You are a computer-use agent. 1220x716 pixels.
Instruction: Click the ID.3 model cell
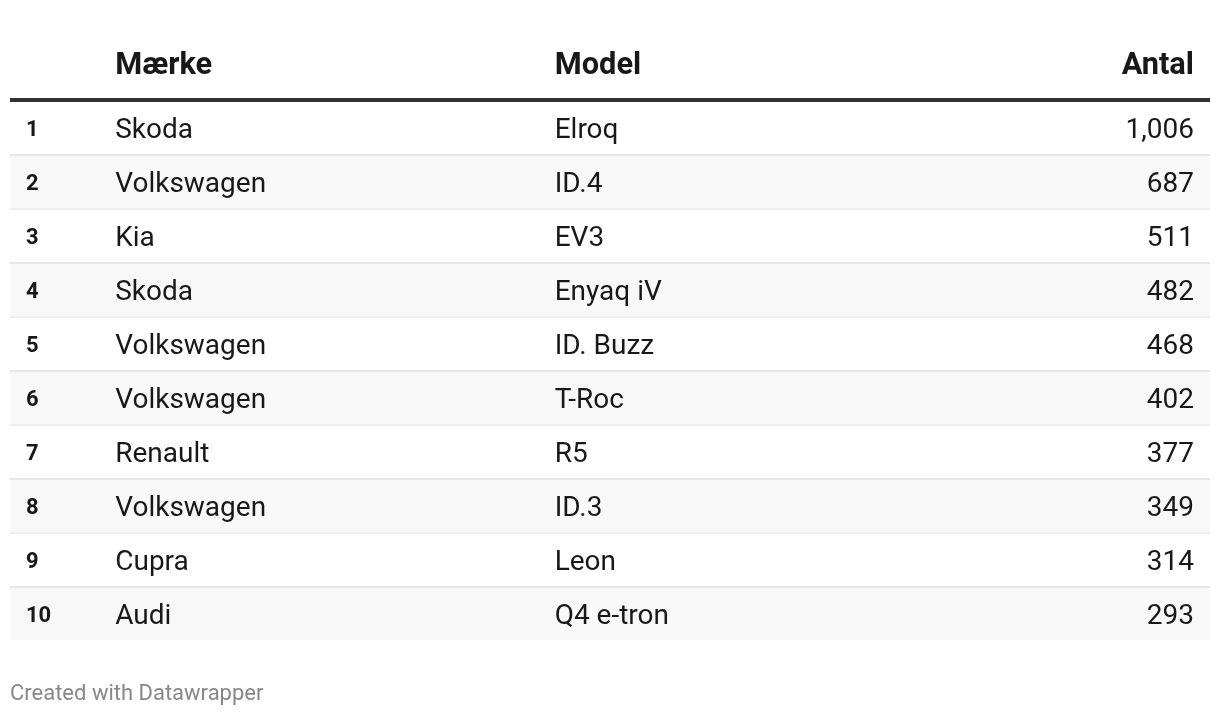click(x=578, y=506)
